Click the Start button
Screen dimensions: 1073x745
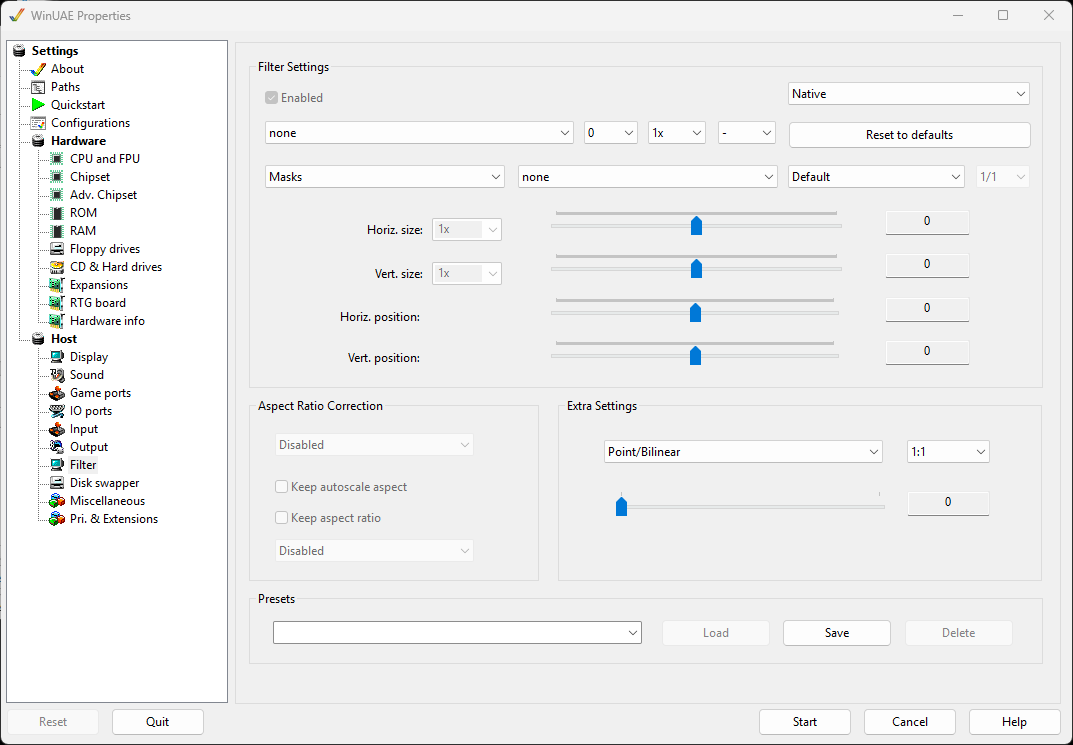[x=805, y=722]
